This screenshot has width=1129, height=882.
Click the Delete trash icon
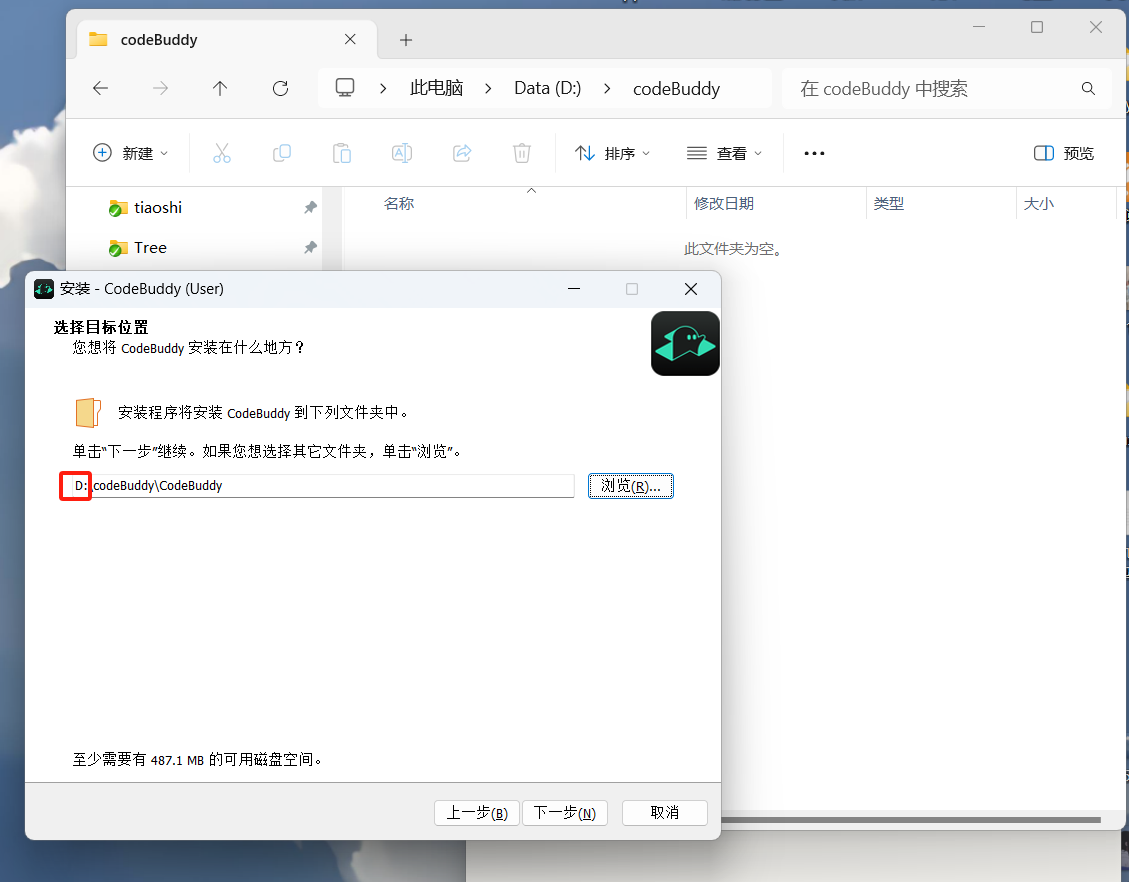[x=522, y=153]
